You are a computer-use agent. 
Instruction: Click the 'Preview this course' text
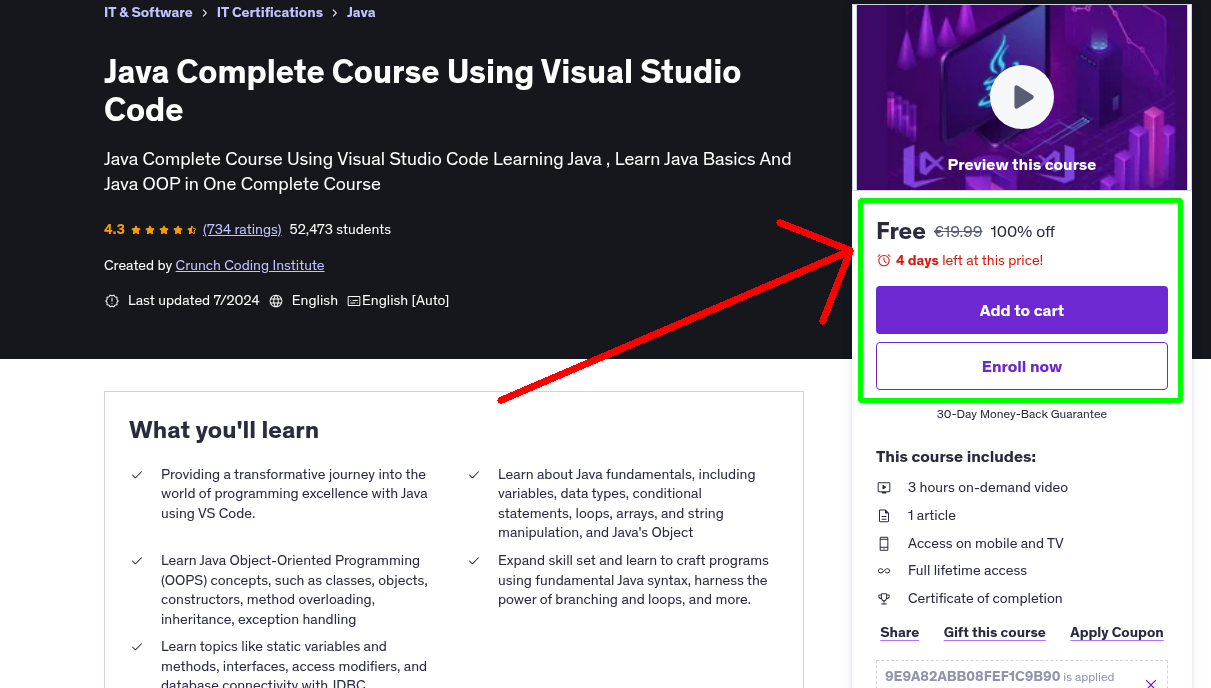tap(1022, 165)
